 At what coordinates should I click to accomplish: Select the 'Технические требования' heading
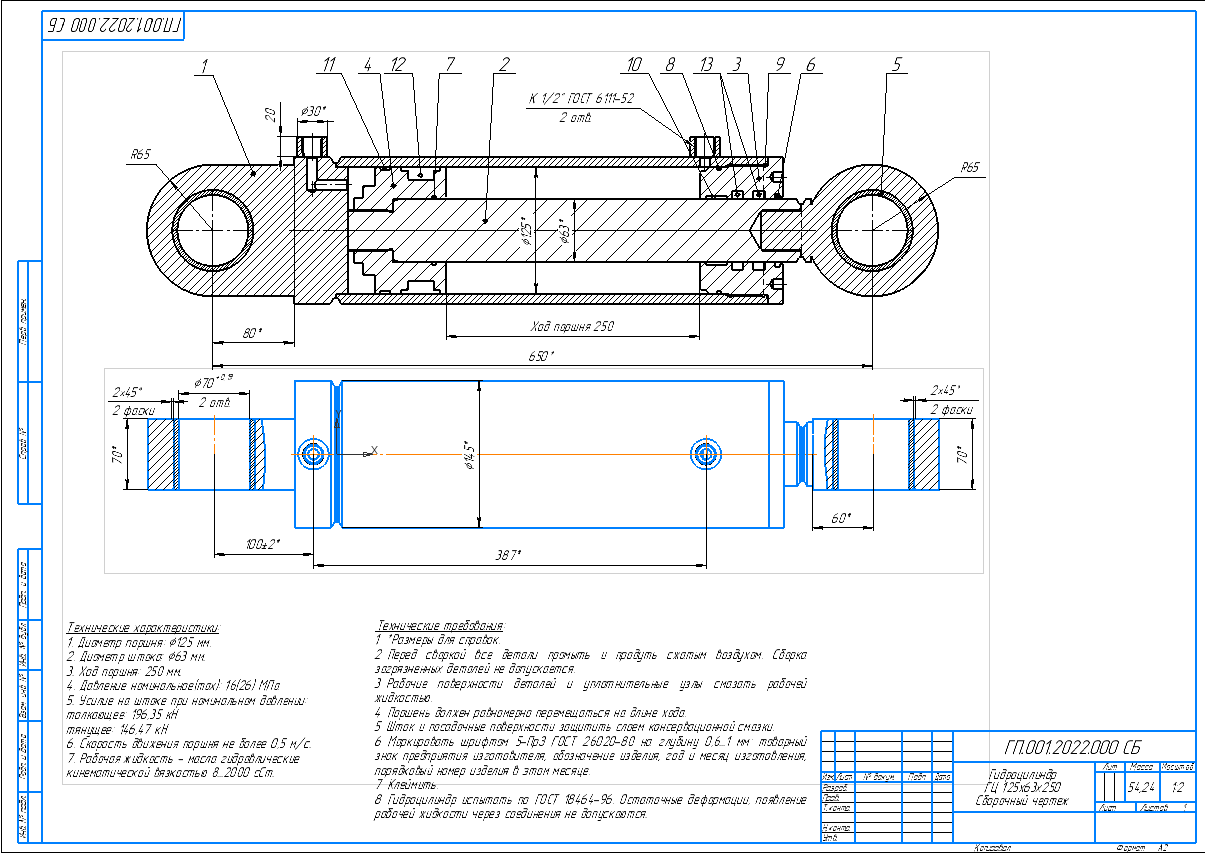442,626
